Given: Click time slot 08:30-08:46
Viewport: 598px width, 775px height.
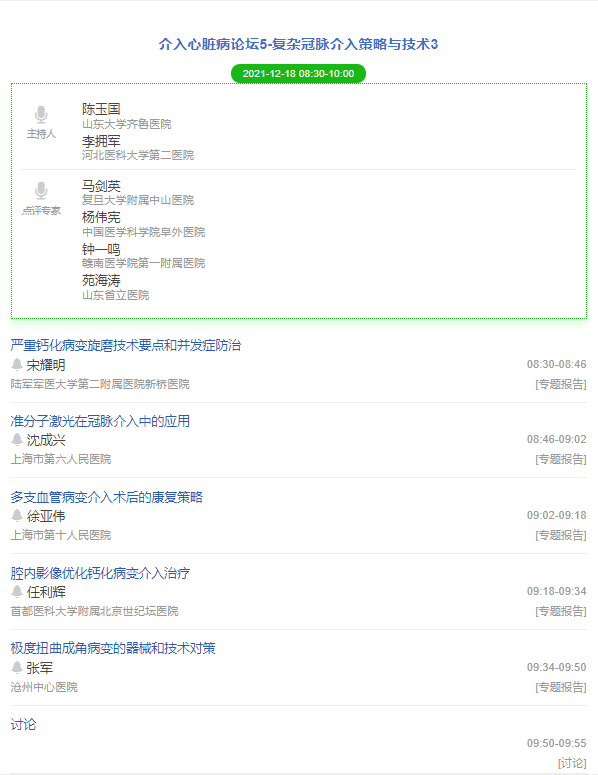Looking at the screenshot, I should click(556, 364).
